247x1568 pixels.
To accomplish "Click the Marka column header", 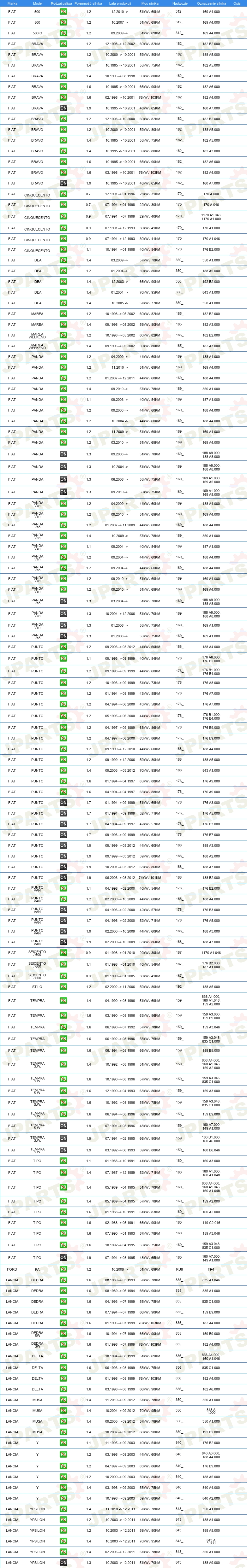I will click(12, 3).
